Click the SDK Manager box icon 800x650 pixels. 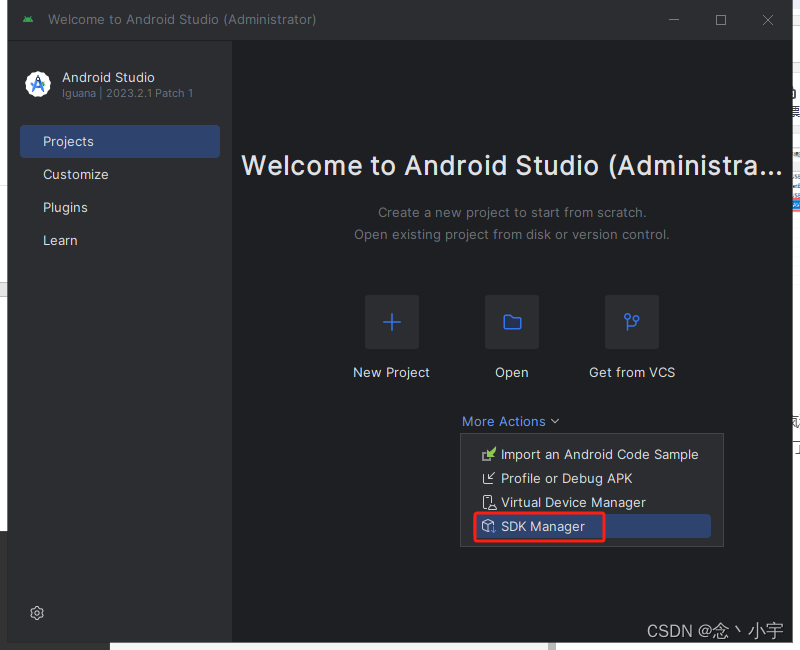click(489, 526)
